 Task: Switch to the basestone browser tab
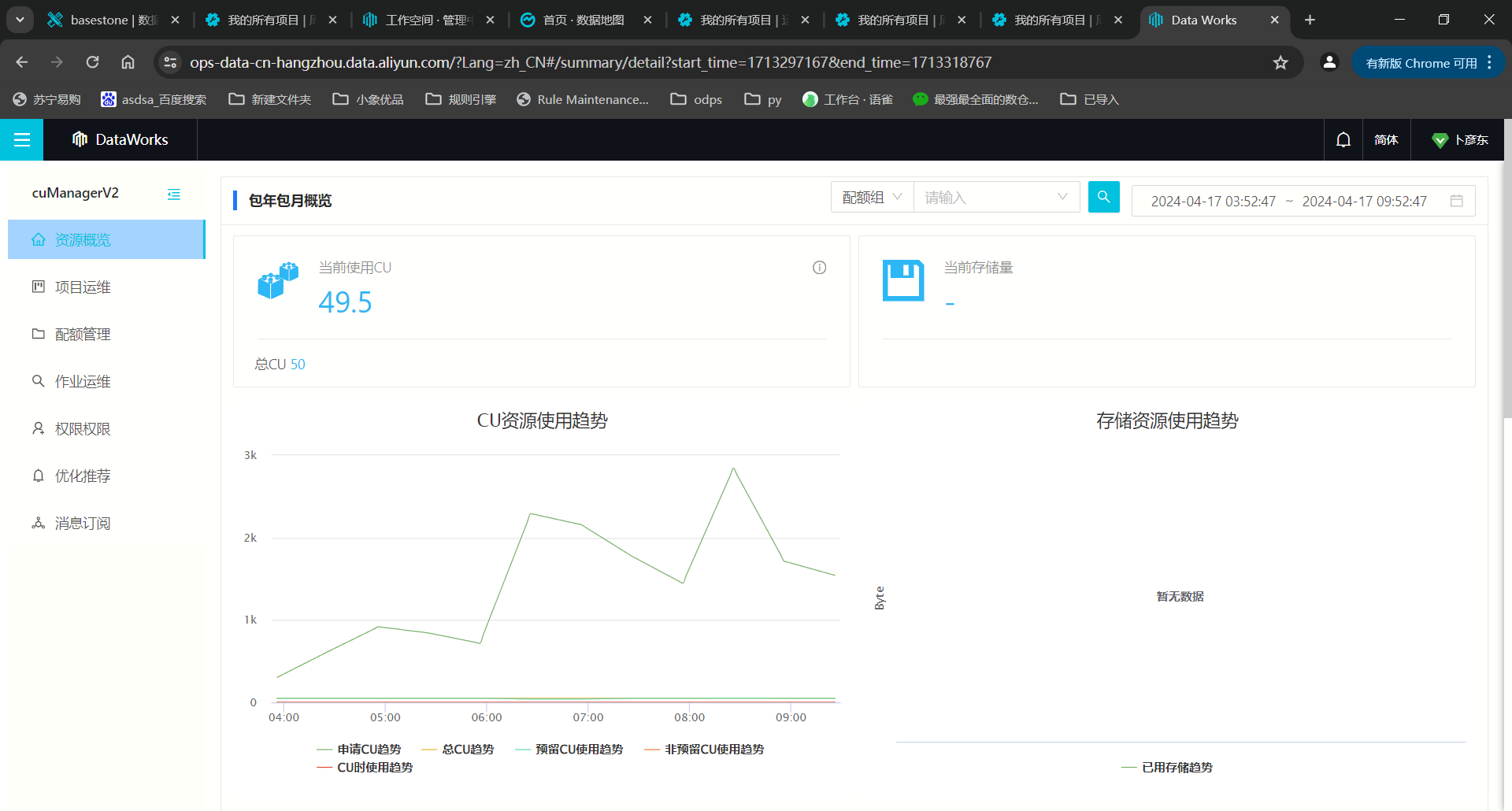coord(113,20)
